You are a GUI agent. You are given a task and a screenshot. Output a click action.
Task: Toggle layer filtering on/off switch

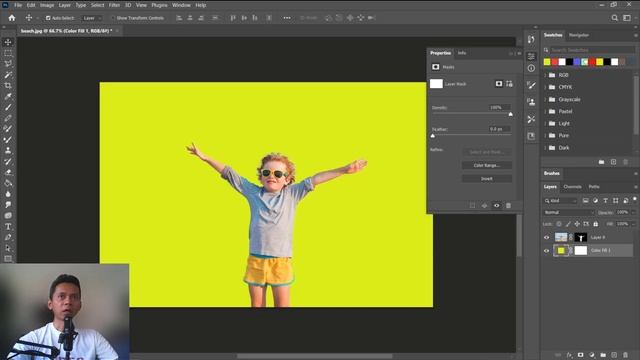tap(635, 200)
